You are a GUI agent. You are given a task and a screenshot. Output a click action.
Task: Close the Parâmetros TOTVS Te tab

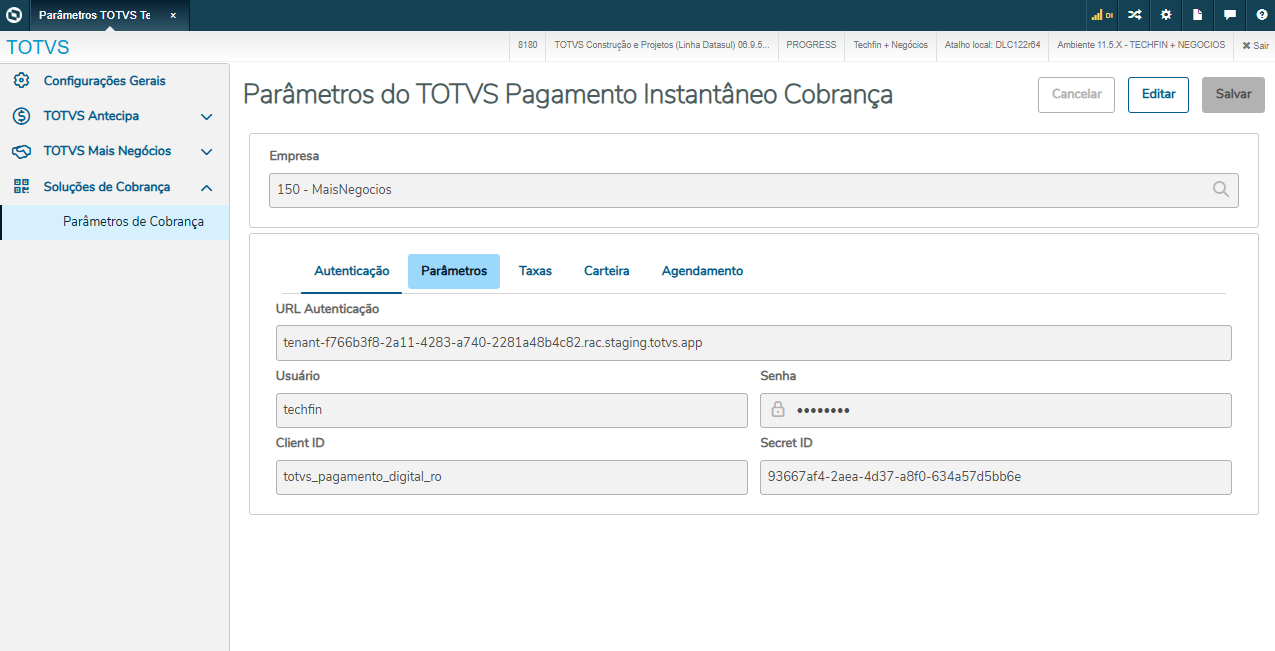click(173, 16)
